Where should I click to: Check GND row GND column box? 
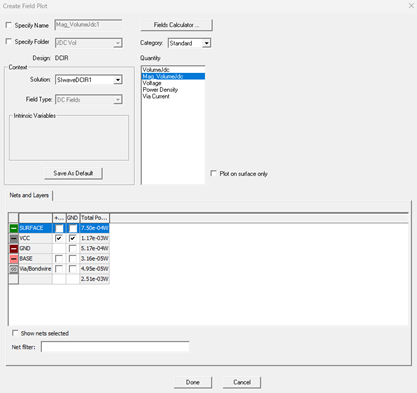(73, 249)
